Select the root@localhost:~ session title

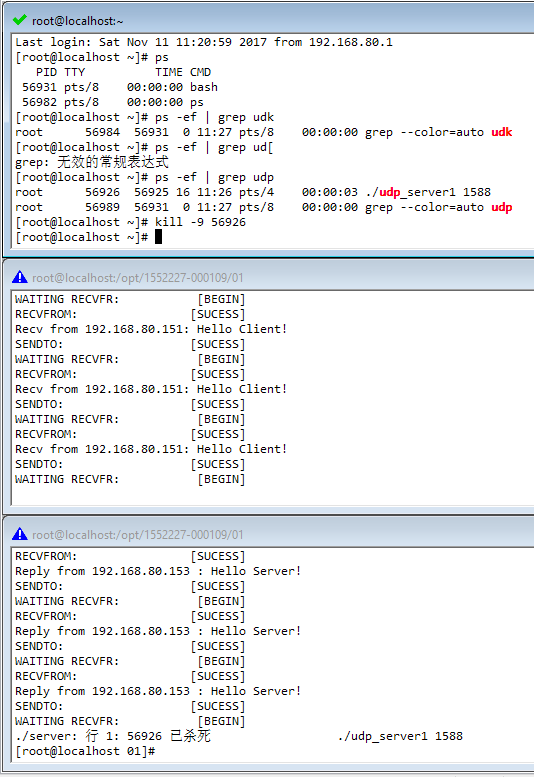[77, 21]
